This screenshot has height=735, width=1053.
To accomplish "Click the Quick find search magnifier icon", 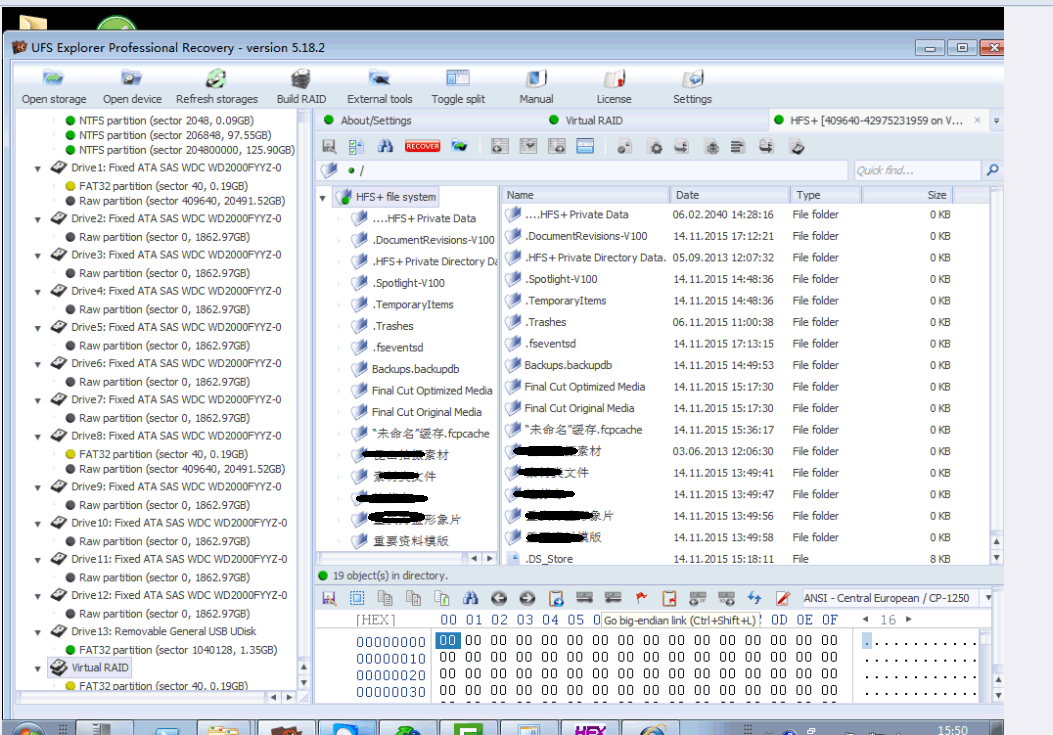I will coord(993,170).
